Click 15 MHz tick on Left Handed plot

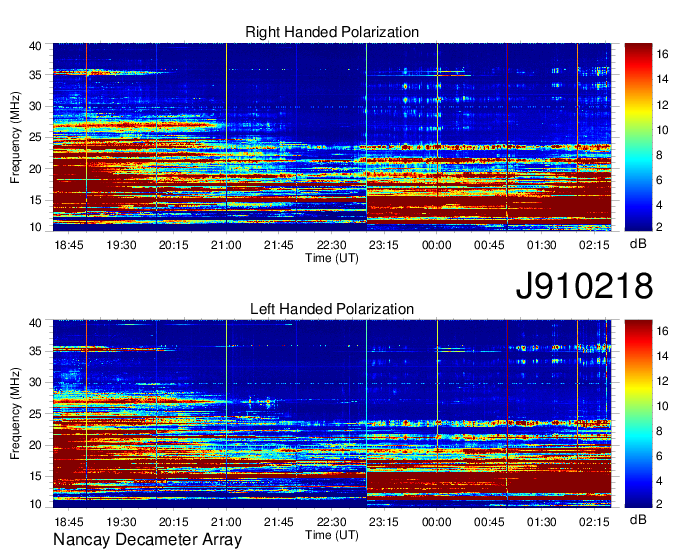pos(35,477)
